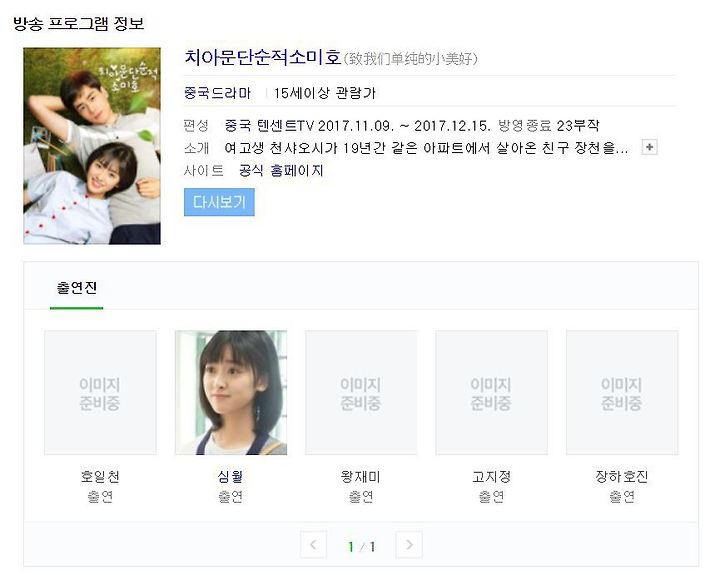Click cast name 왕재미
The width and height of the screenshot is (720, 575).
[x=360, y=477]
